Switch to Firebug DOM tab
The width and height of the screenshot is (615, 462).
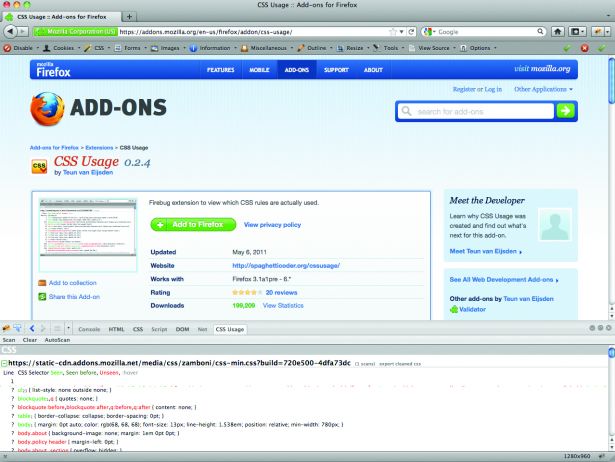click(182, 329)
